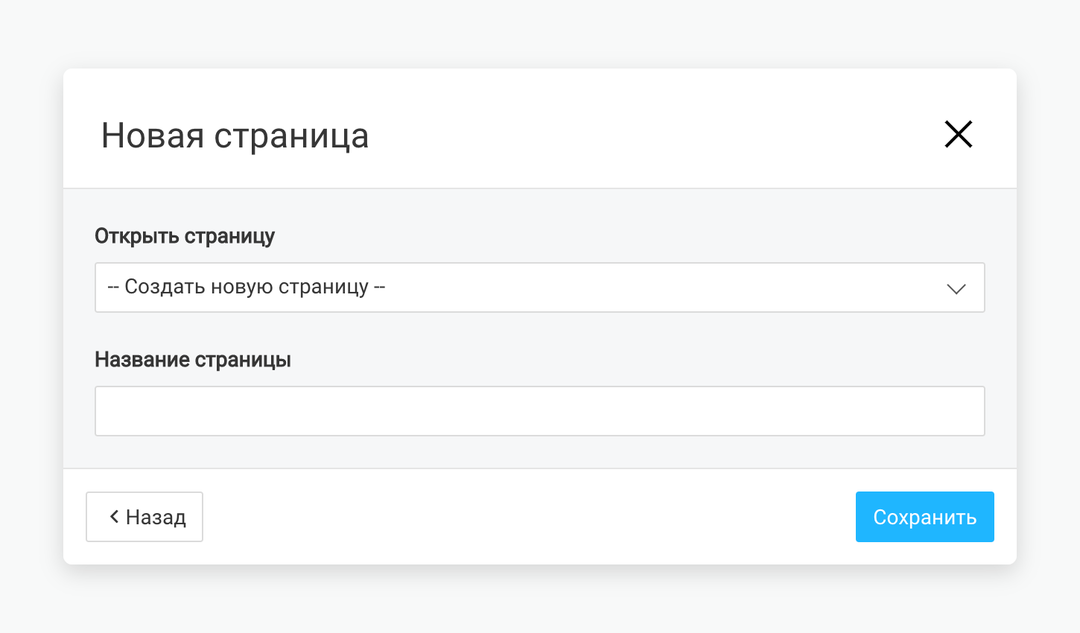The height and width of the screenshot is (633, 1080).
Task: Click the Новая страница dialog title
Action: coord(235,135)
